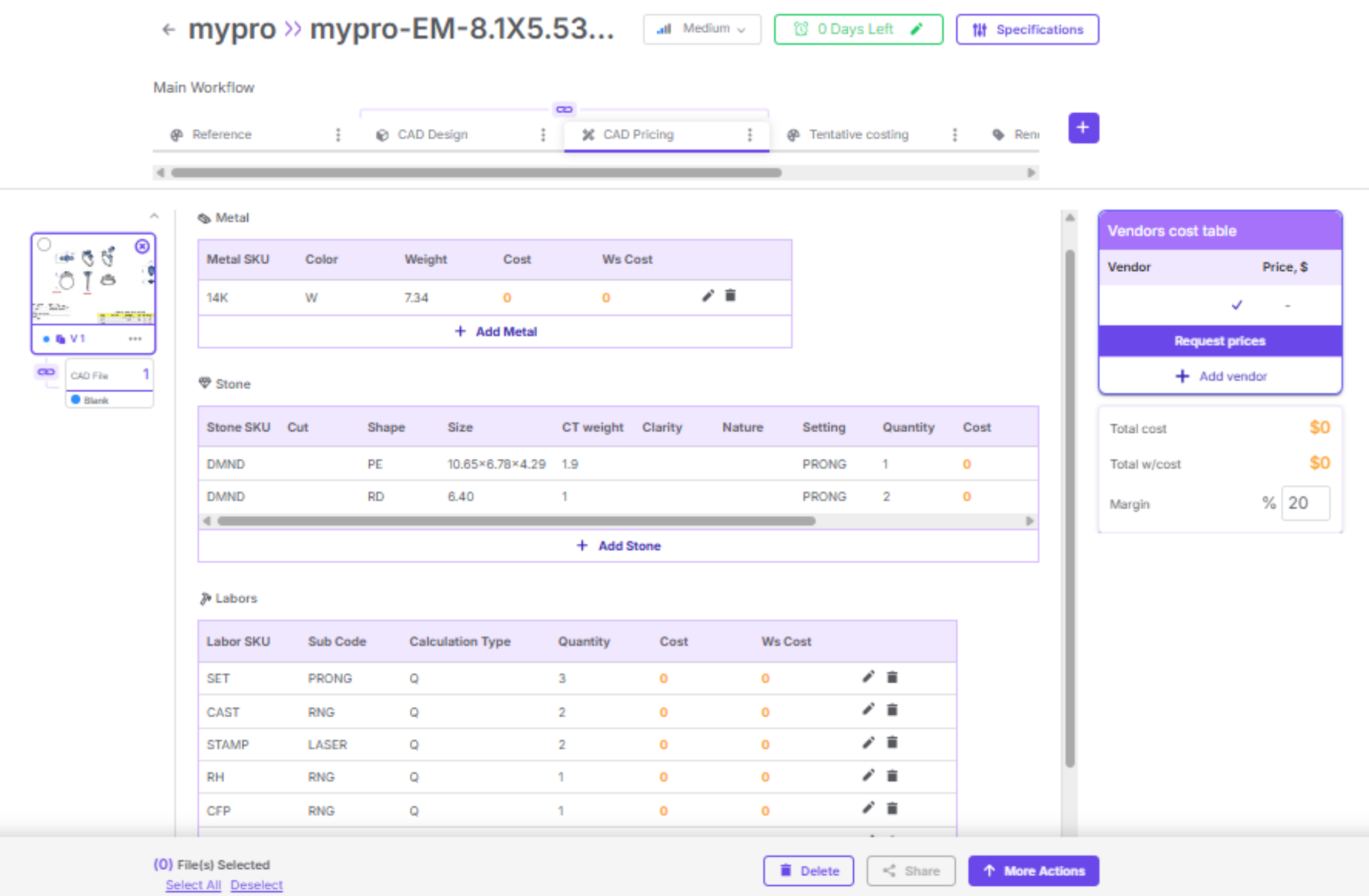Click the link icon above workflow tabs
Screen dimensions: 1369x896
coord(564,109)
